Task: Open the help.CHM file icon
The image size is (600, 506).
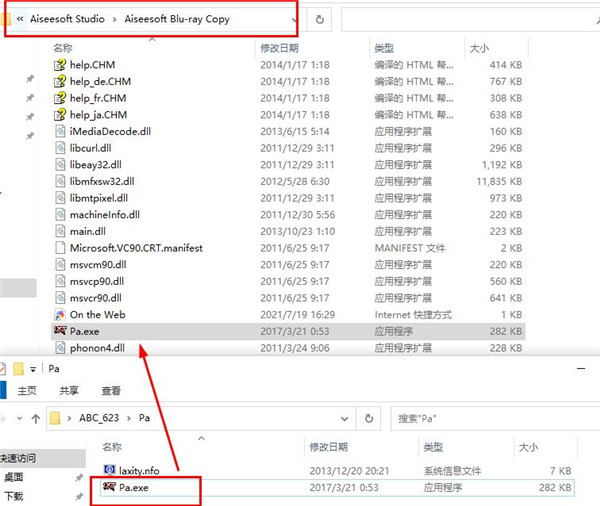Action: click(x=60, y=65)
